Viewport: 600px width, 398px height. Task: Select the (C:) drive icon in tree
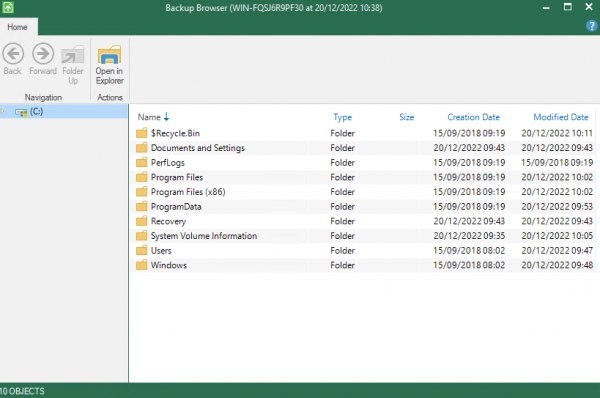[21, 112]
